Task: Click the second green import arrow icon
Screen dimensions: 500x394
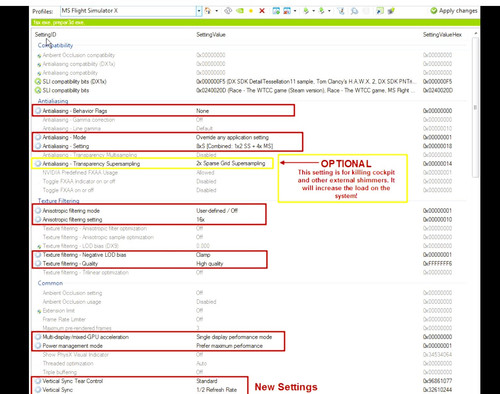Action: click(x=321, y=11)
